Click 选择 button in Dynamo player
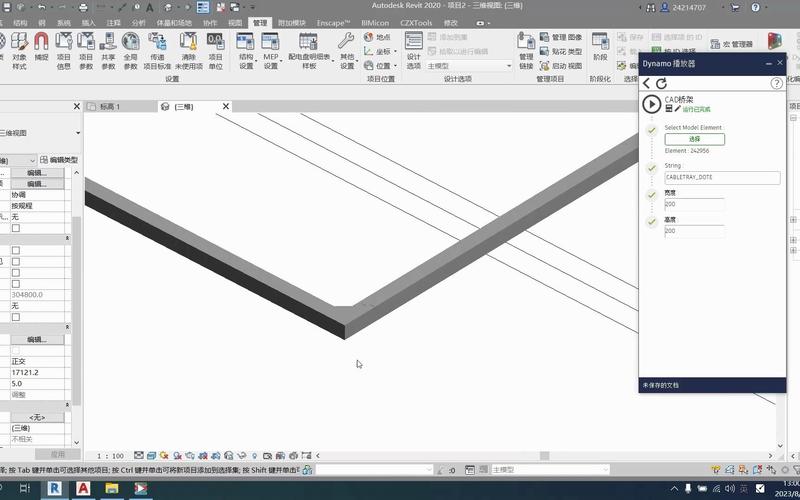 pyautogui.click(x=694, y=139)
